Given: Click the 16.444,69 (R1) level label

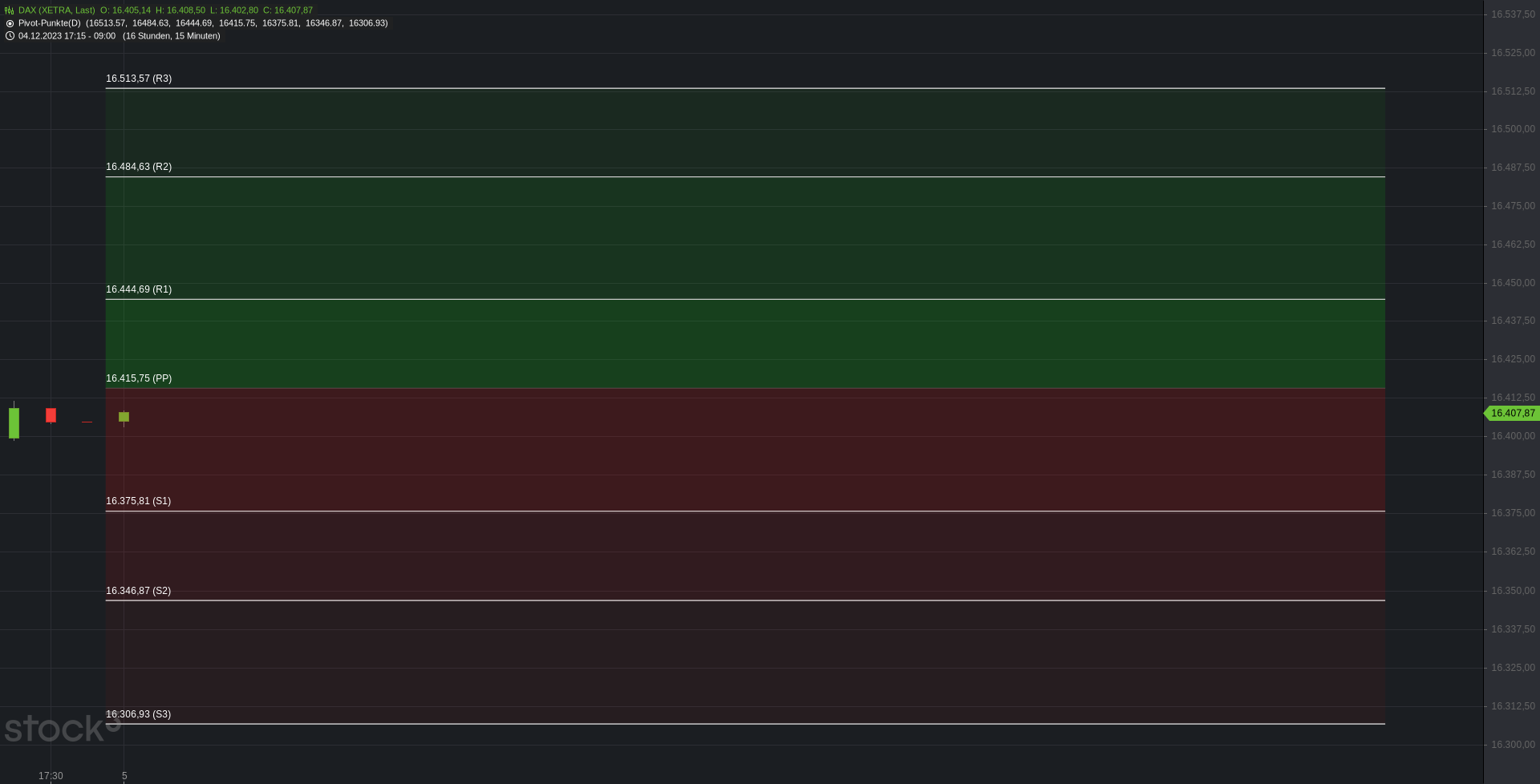Looking at the screenshot, I should coord(139,289).
